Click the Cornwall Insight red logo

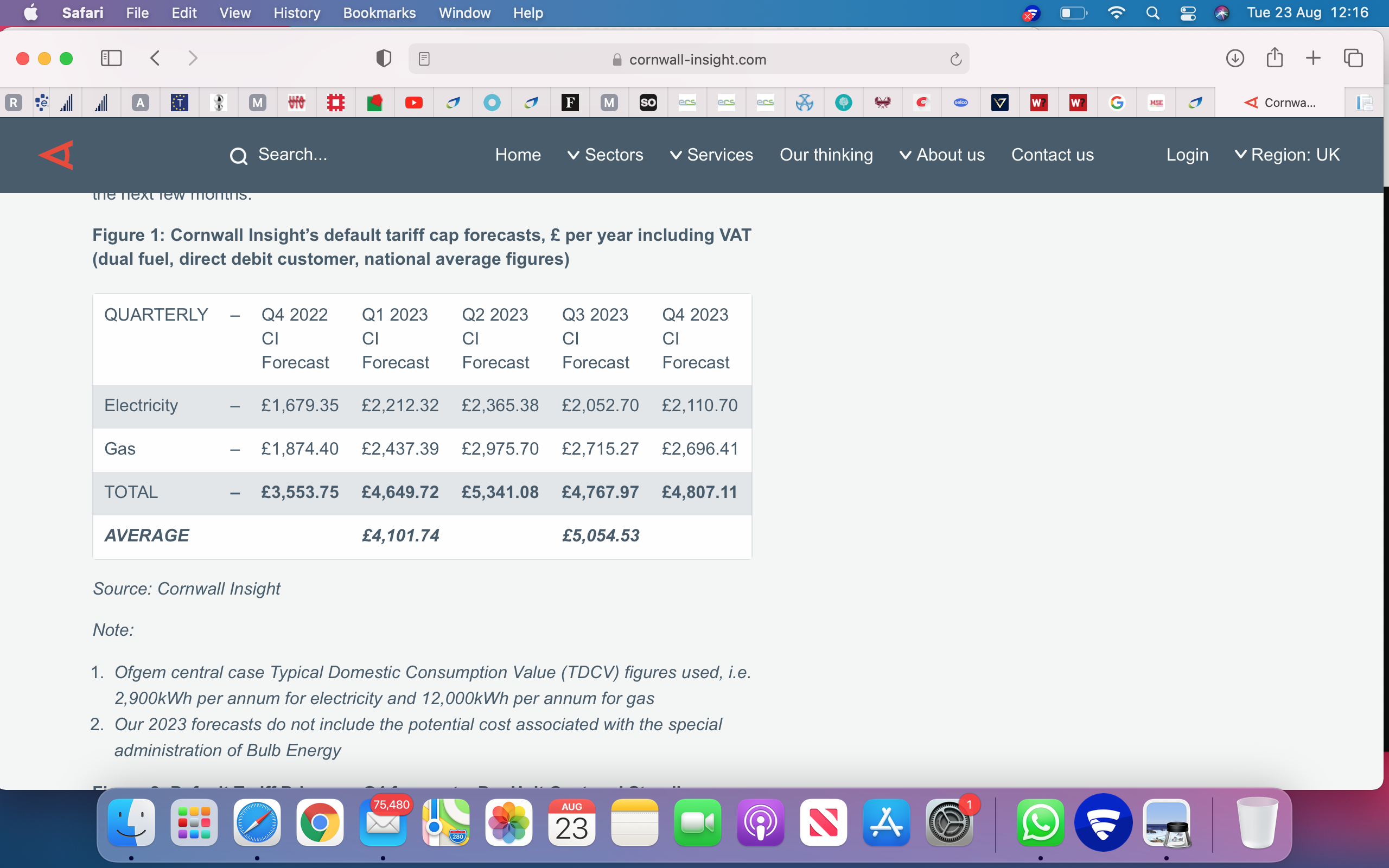[56, 155]
